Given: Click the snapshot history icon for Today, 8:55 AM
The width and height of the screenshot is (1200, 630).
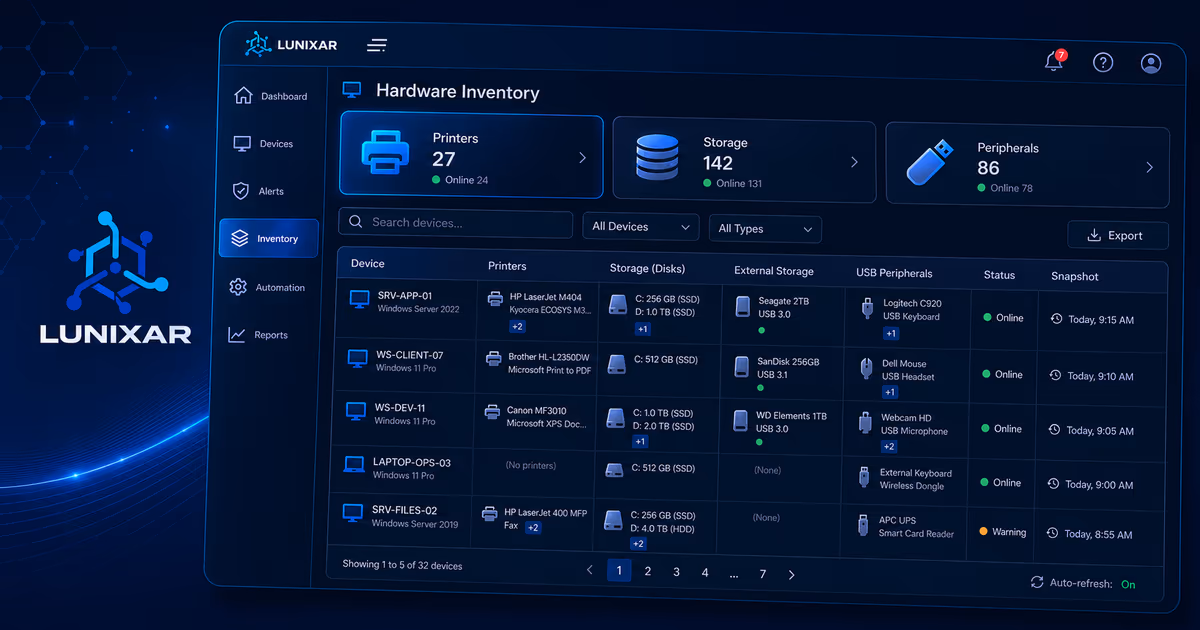Looking at the screenshot, I should tap(1054, 534).
